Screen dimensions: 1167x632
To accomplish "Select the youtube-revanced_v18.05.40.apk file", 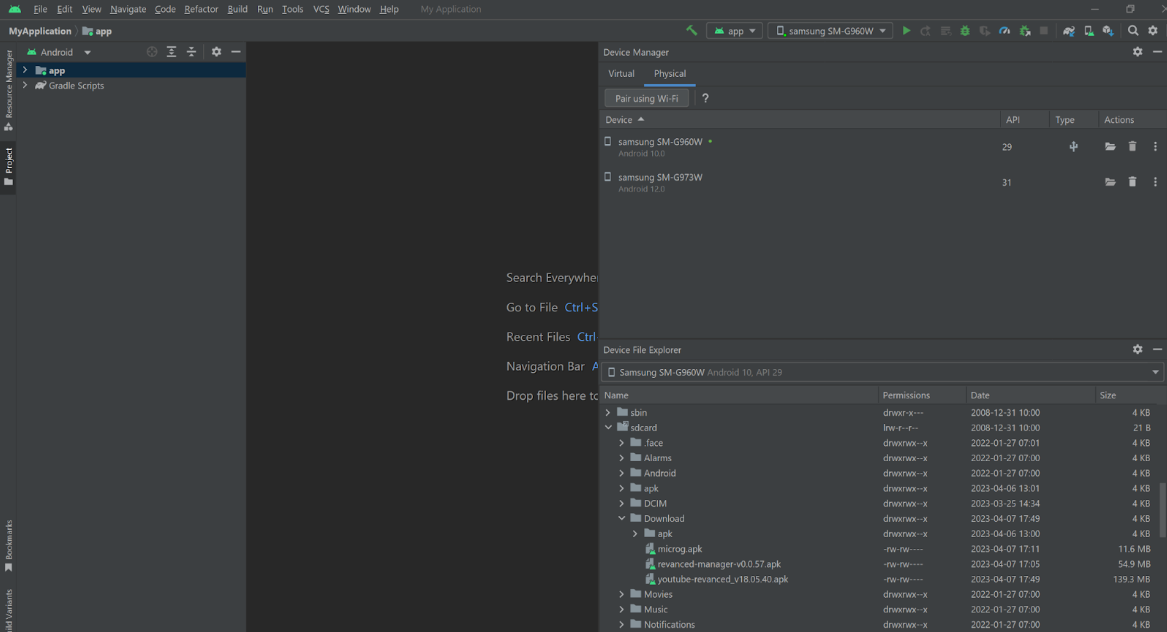I will coord(722,578).
